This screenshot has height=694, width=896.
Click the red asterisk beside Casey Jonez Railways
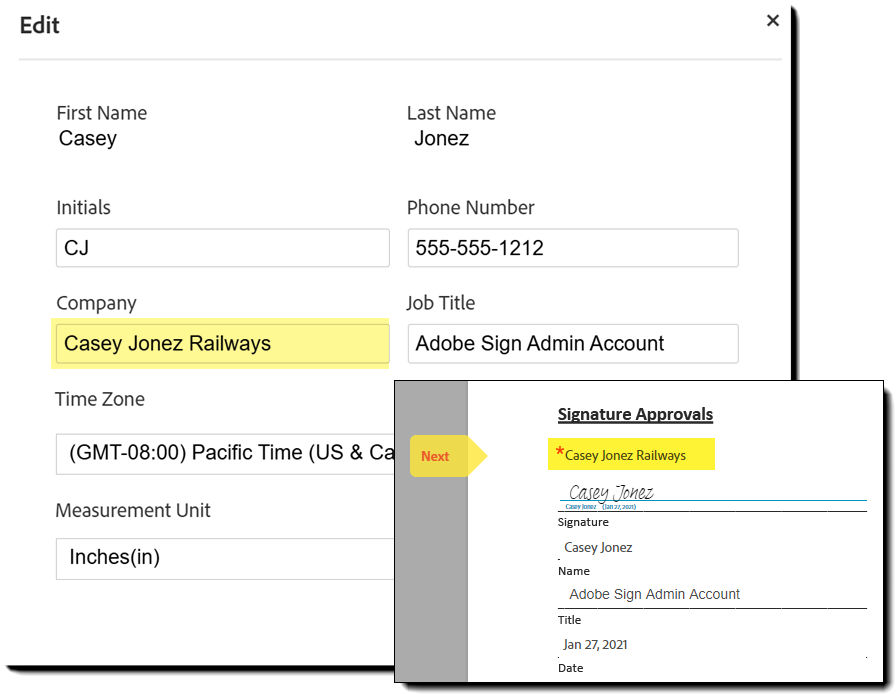[x=558, y=454]
